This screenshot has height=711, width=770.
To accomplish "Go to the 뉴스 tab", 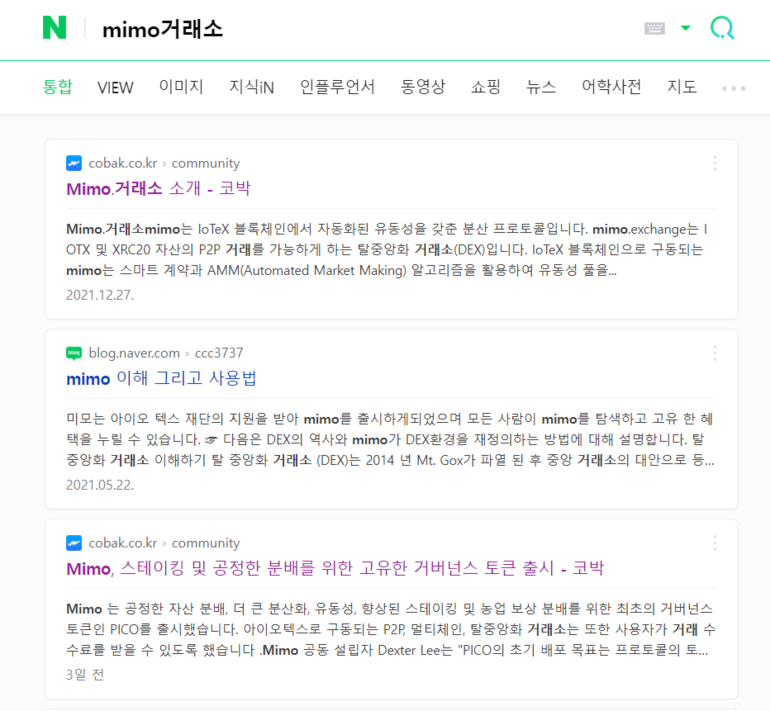I will [541, 87].
